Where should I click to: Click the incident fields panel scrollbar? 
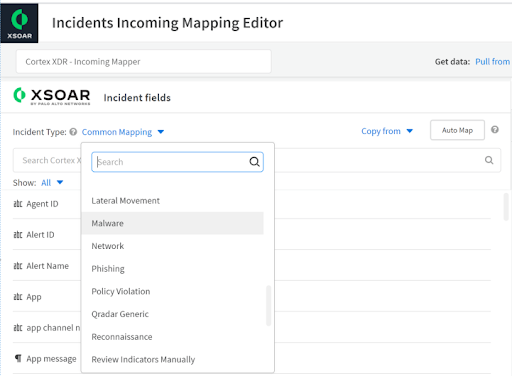506,207
